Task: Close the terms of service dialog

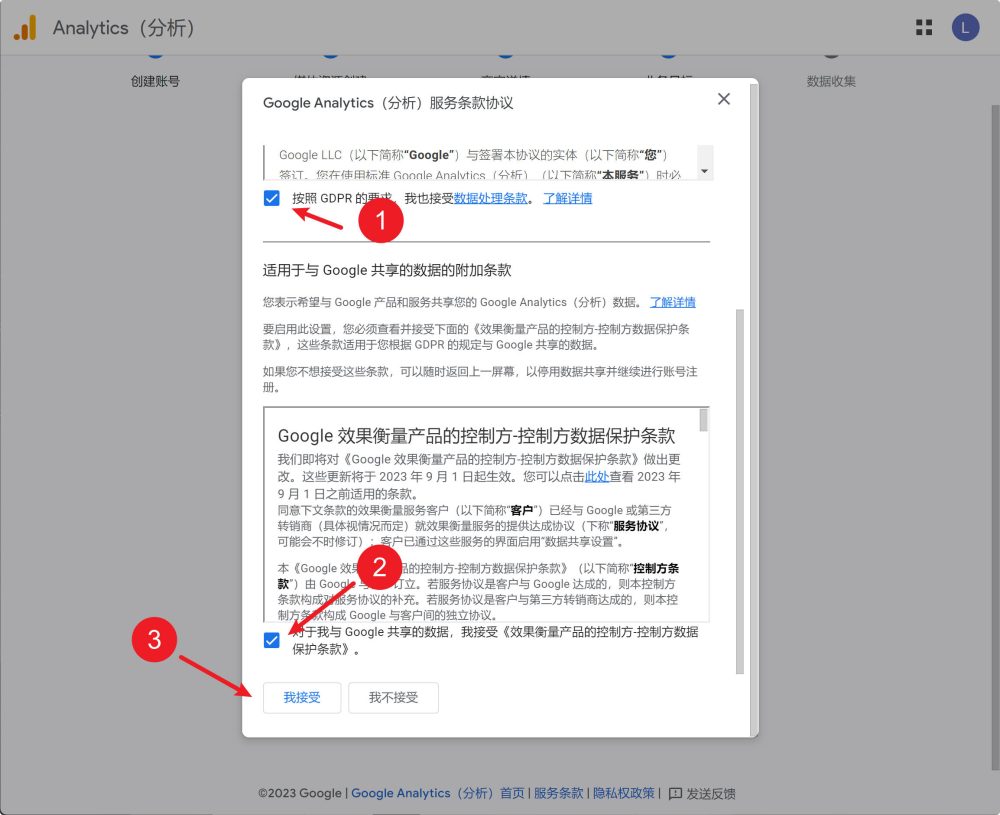Action: 723,99
